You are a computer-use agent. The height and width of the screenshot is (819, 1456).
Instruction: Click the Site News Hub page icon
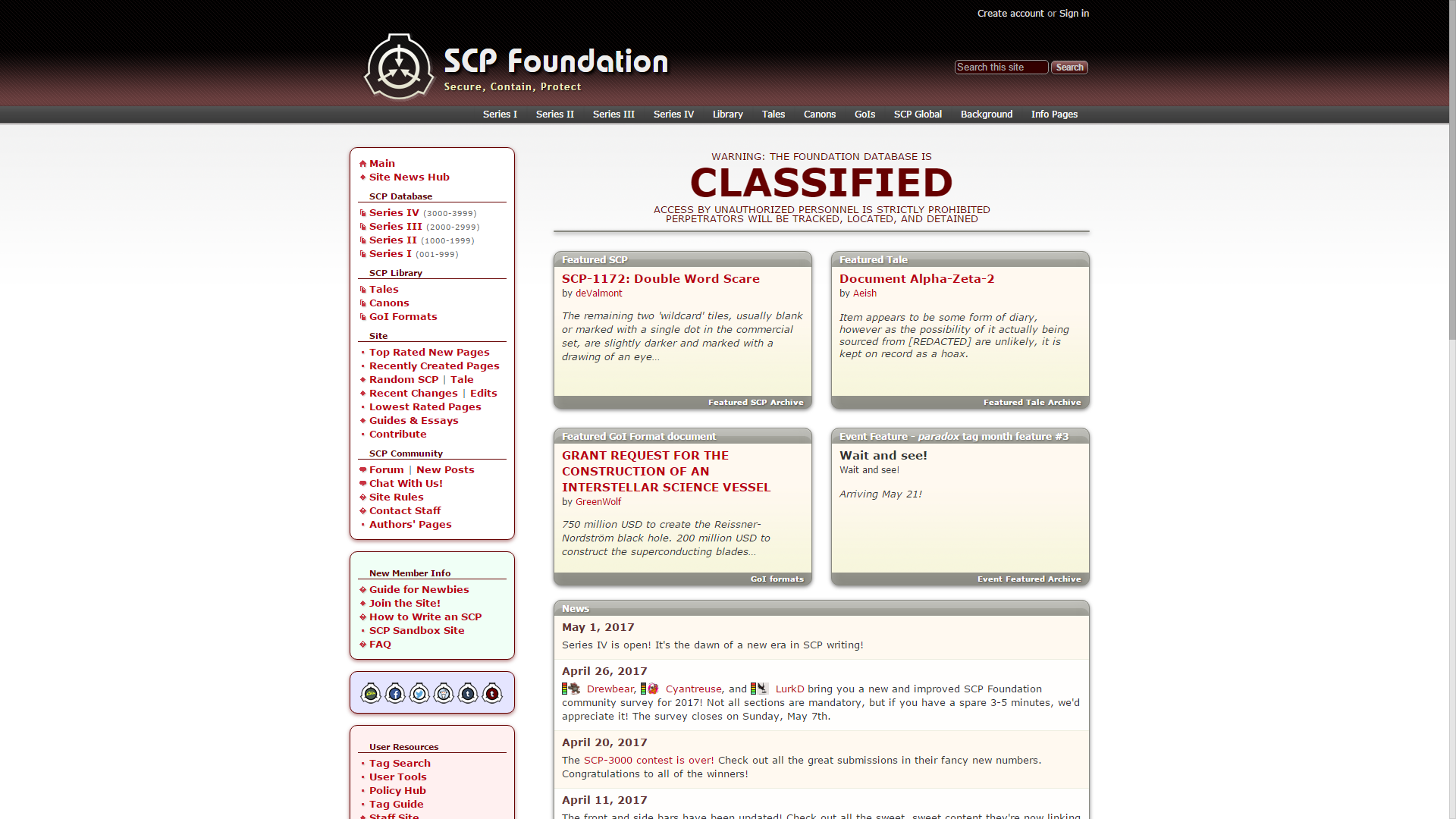[x=364, y=177]
